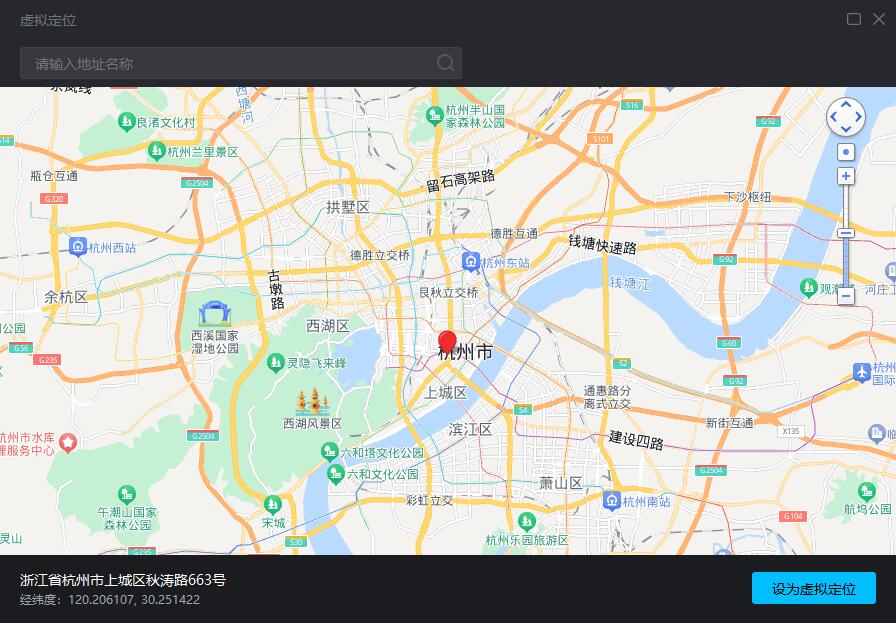Click the zoom-out minus icon
Screen dimensions: 896x623
[846, 295]
